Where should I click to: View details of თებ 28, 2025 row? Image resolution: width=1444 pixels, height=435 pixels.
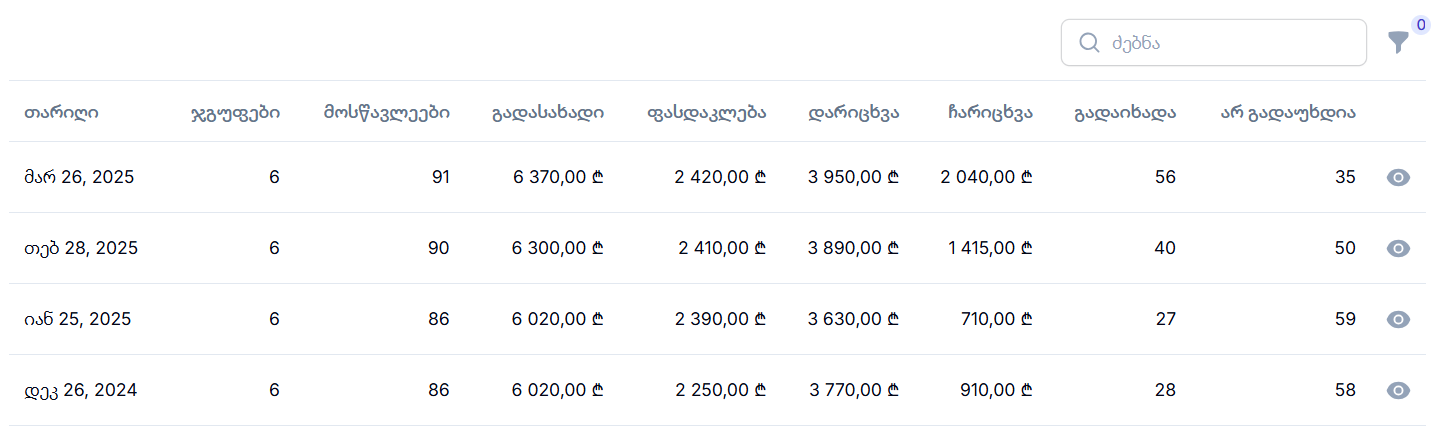tap(1399, 249)
